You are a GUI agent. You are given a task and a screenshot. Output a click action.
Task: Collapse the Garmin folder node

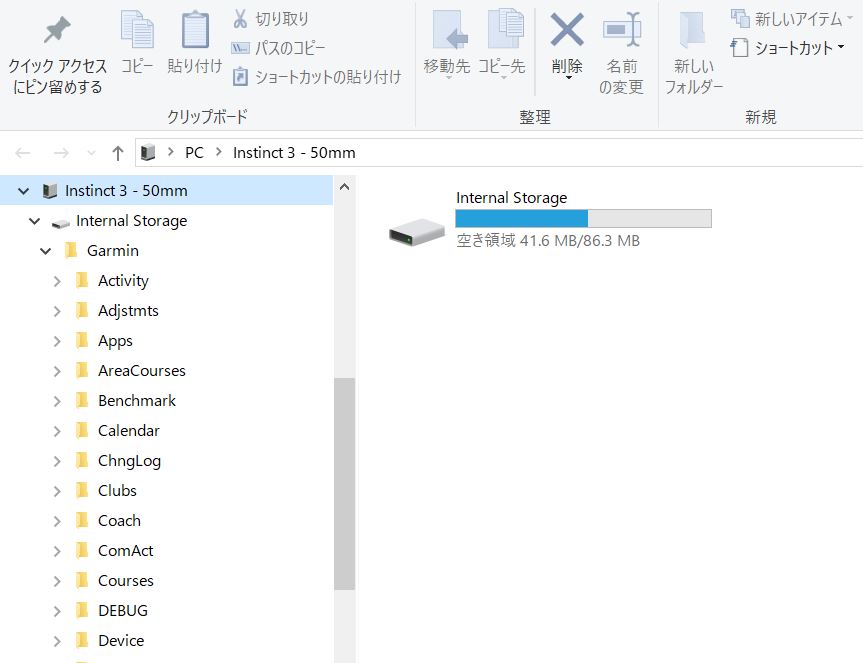[x=46, y=251]
